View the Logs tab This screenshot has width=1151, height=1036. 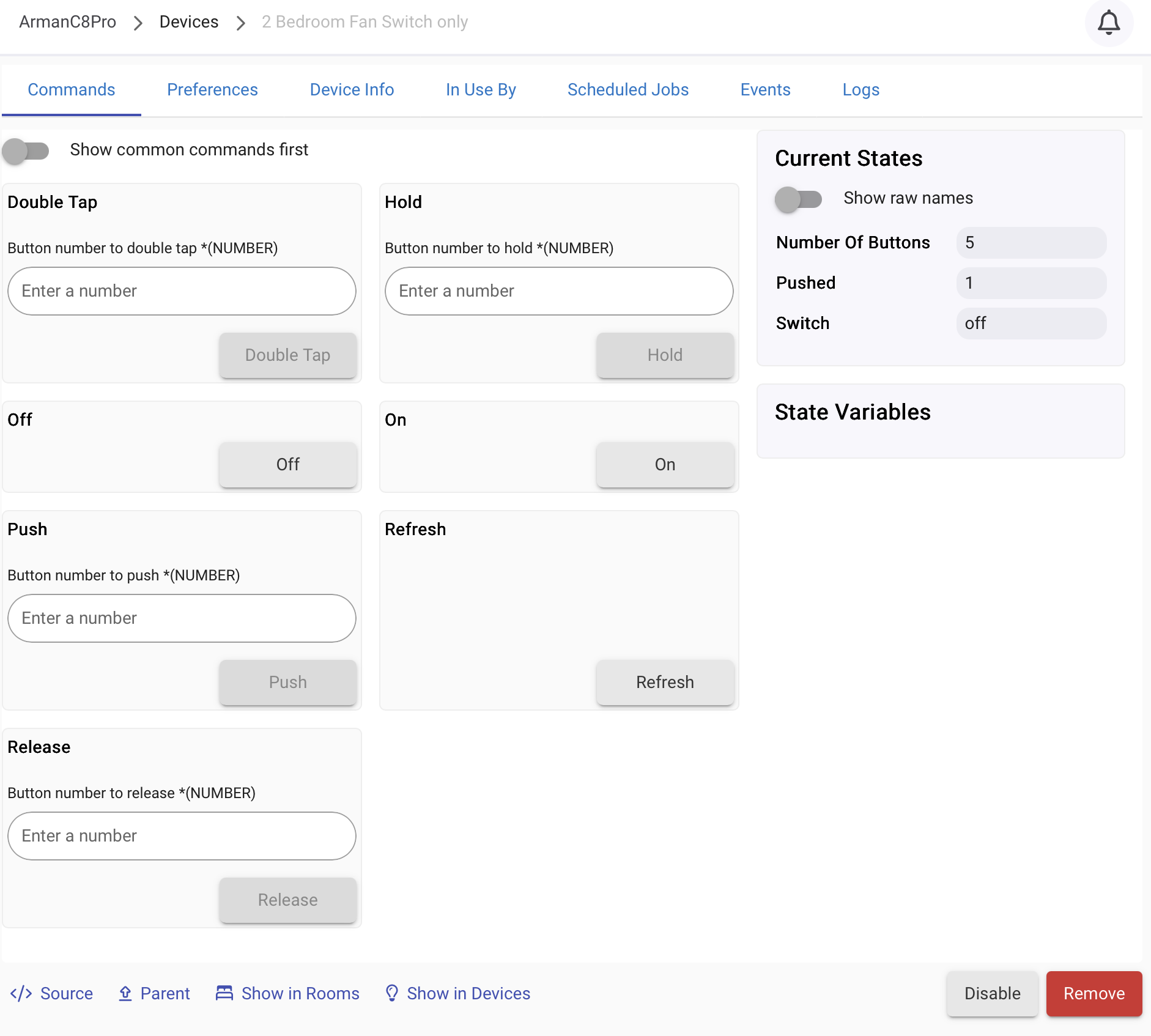(x=860, y=90)
